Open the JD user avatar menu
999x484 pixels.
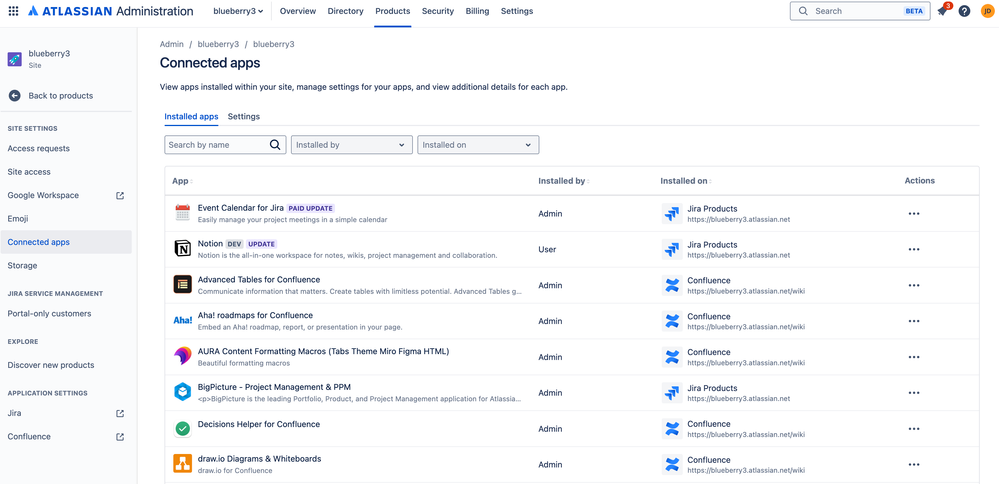(988, 11)
